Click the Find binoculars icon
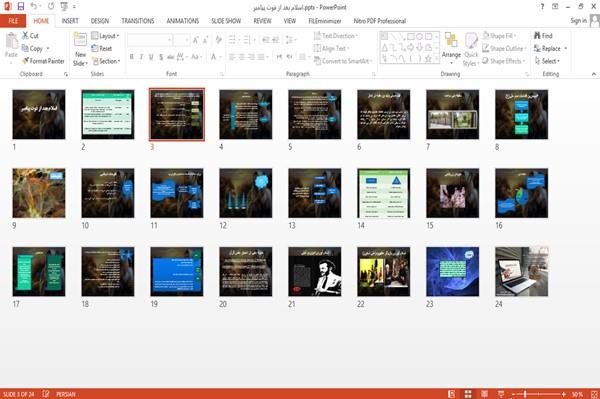Image resolution: width=600 pixels, height=399 pixels. point(537,36)
